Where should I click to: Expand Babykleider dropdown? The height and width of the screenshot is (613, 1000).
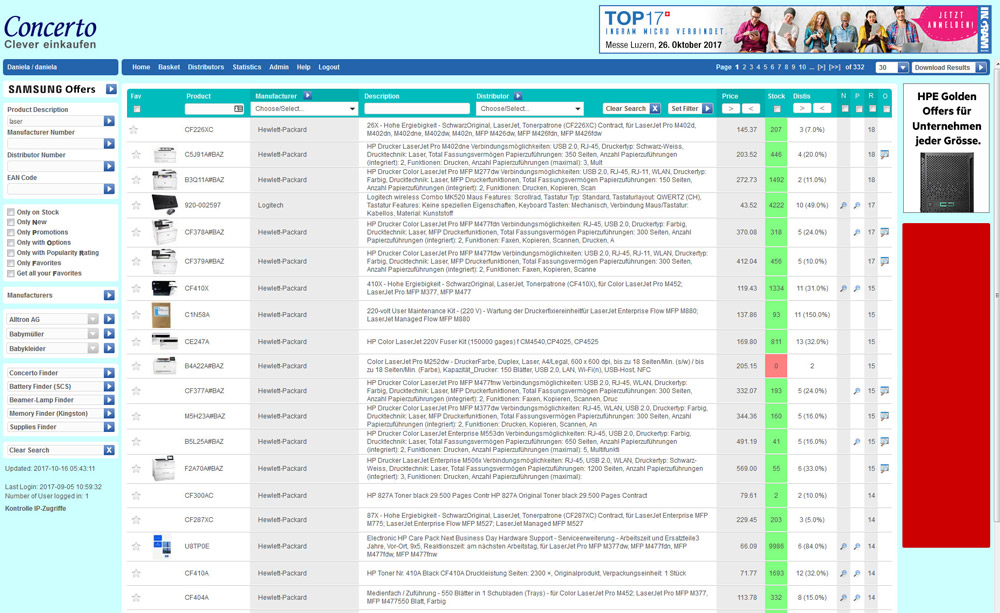point(93,348)
